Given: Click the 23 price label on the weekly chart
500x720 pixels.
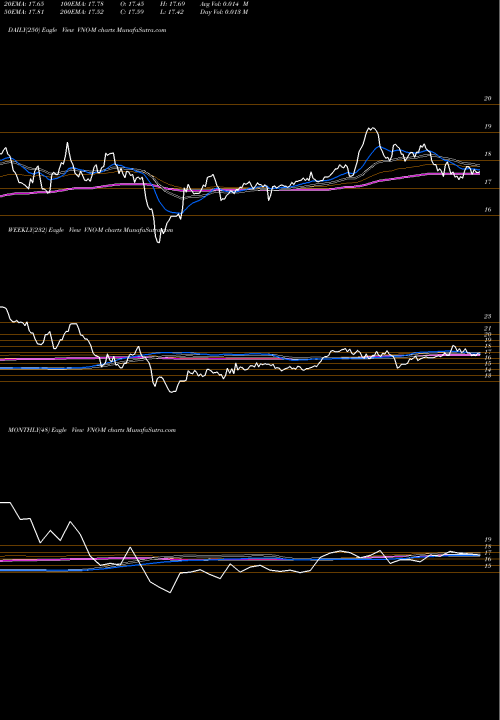Looking at the screenshot, I should (488, 316).
